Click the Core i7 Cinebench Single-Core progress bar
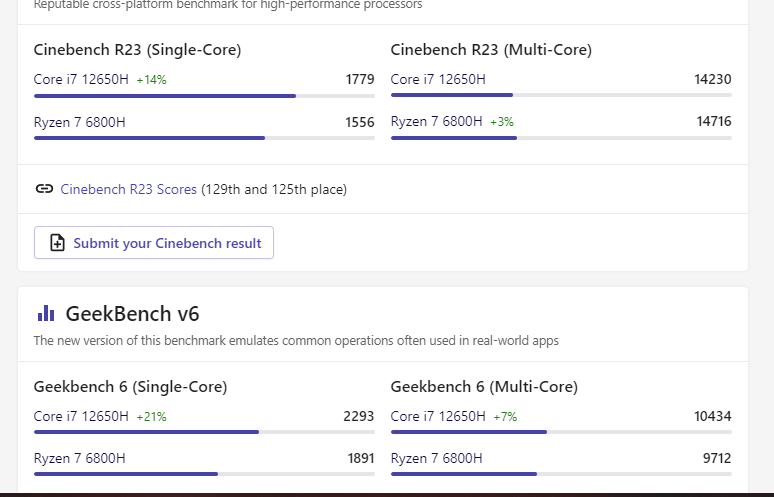 coord(204,96)
